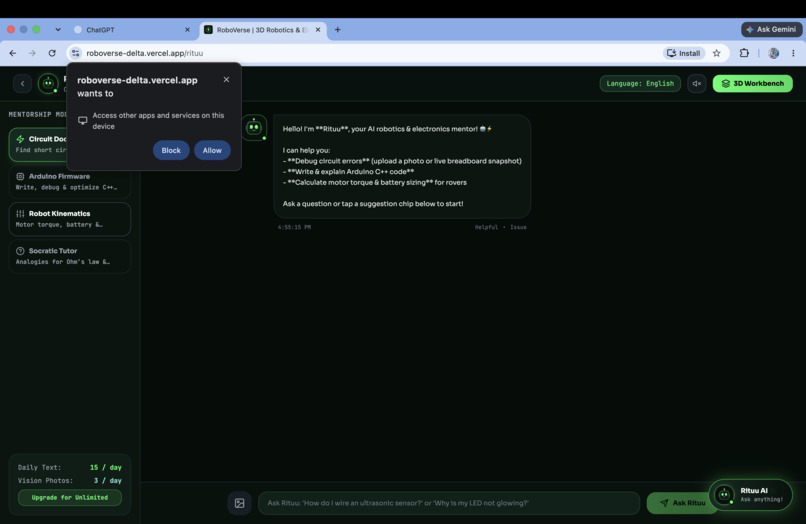
Task: Click the robot avatar beside the chat message
Action: click(x=254, y=127)
